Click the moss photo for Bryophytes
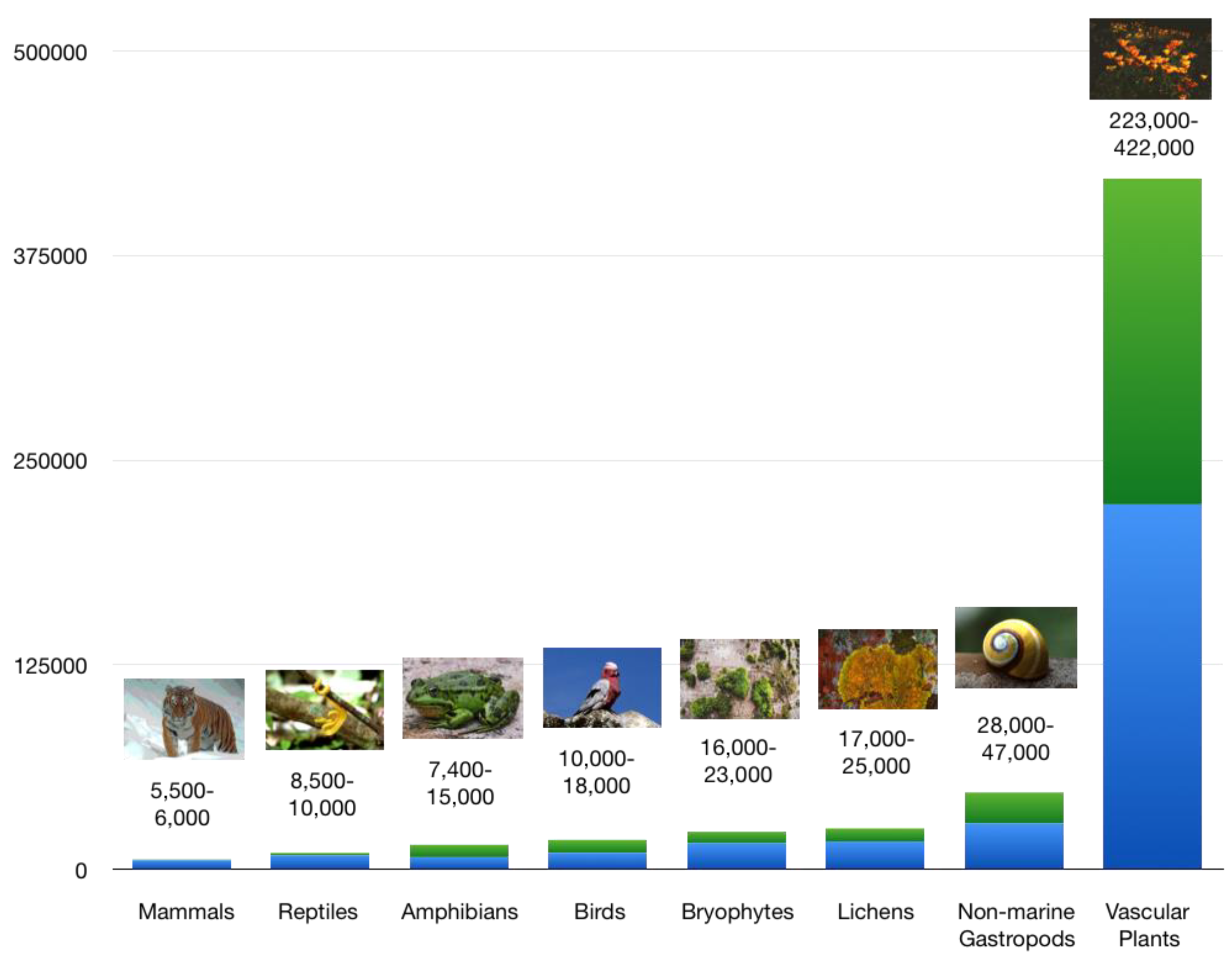The image size is (1232, 959). tap(740, 679)
